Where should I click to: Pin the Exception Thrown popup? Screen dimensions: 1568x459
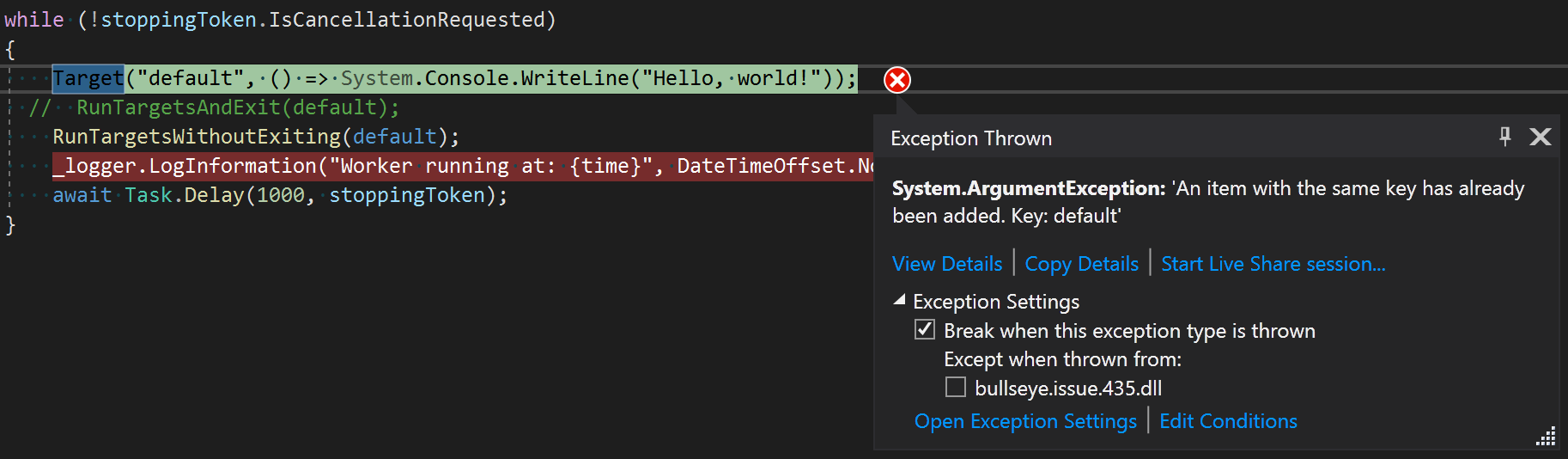(x=1504, y=137)
